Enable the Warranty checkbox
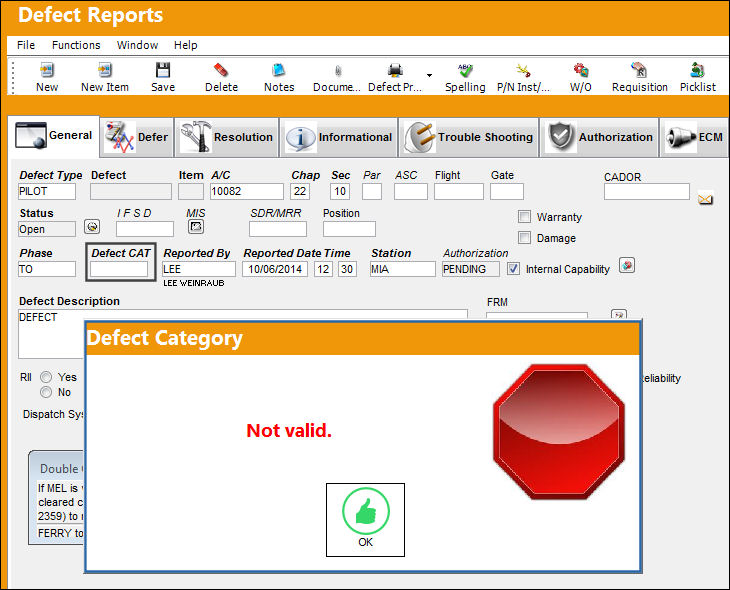The image size is (730, 590). click(x=524, y=217)
